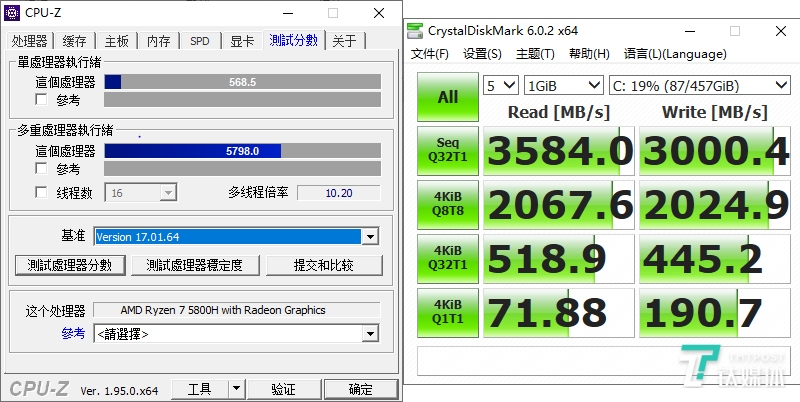Open the 主题(T) menu
Viewport: 800px width, 402px height.
pos(535,54)
